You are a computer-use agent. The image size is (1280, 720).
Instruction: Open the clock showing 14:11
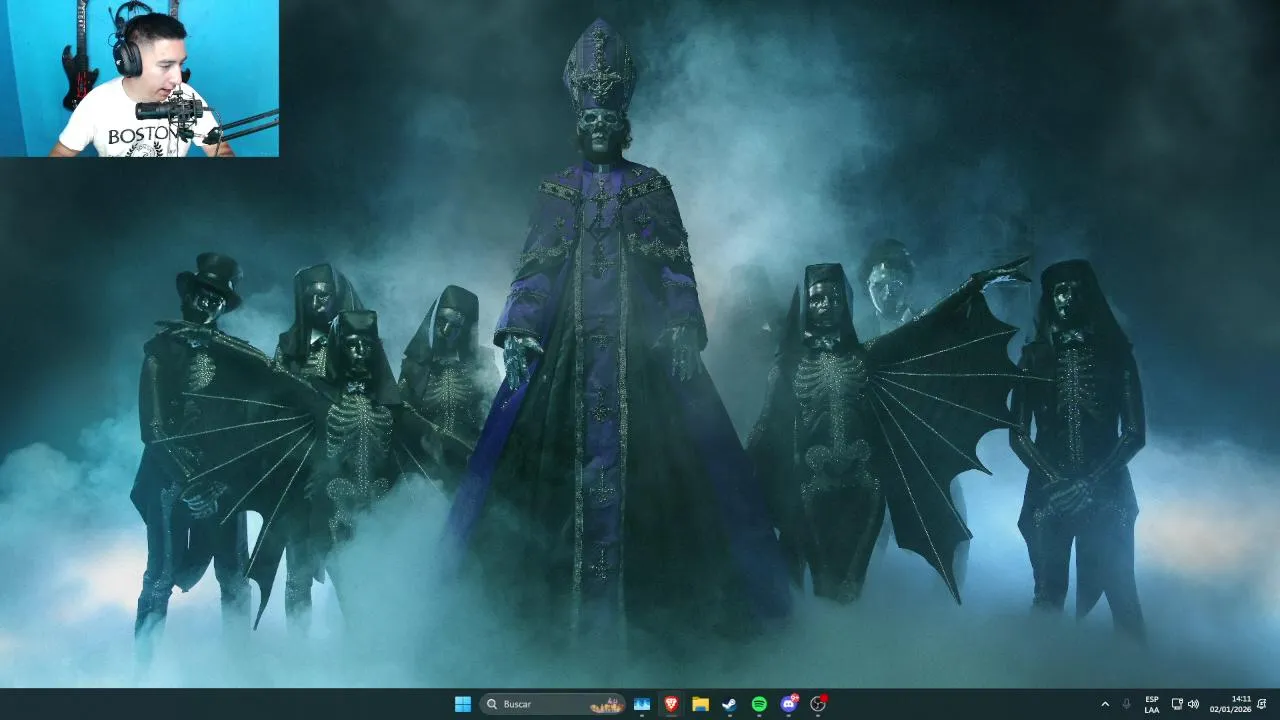point(1231,704)
